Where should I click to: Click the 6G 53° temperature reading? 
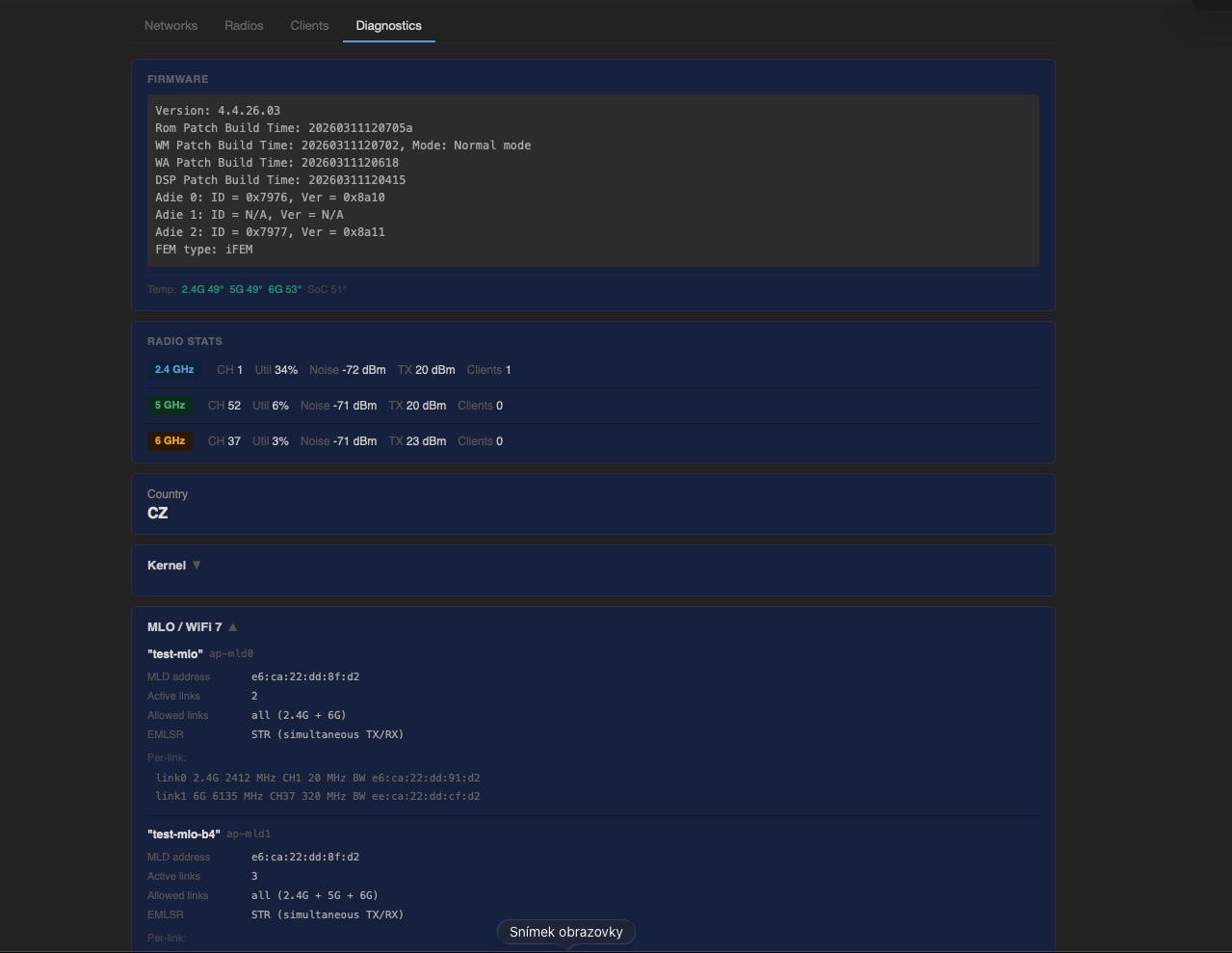[285, 289]
